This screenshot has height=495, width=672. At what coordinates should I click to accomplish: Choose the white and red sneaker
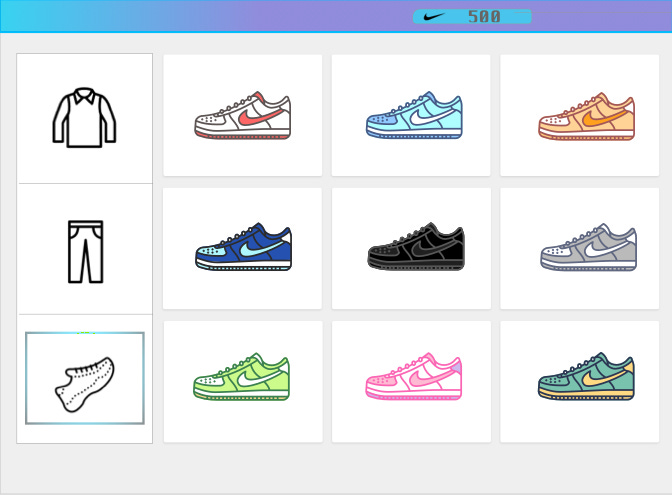pyautogui.click(x=243, y=115)
